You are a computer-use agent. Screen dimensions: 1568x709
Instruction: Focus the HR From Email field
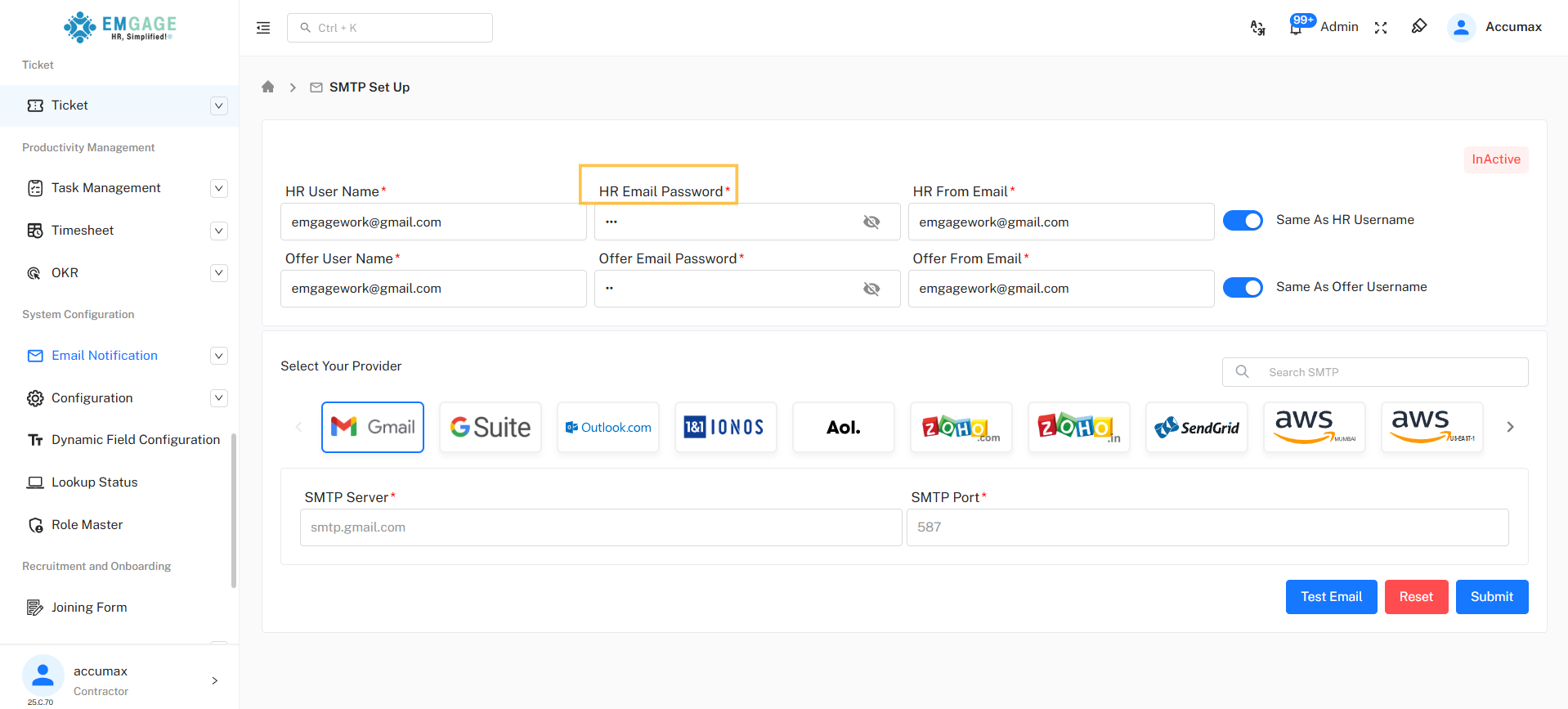[x=1061, y=222]
